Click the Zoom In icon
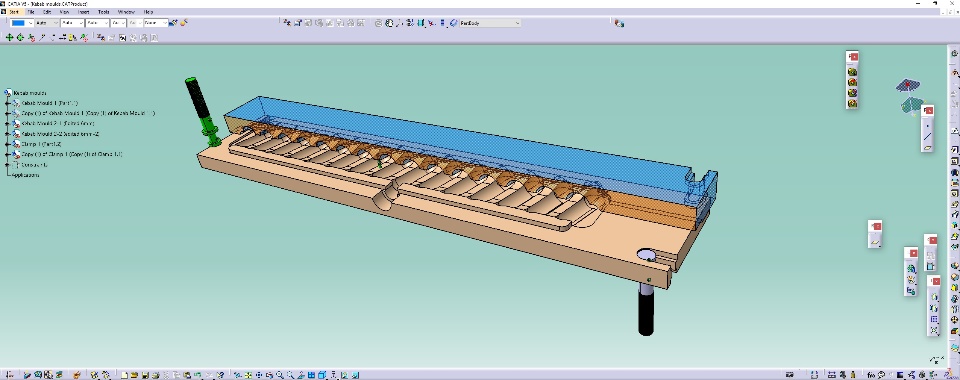This screenshot has height=380, width=960. pyautogui.click(x=280, y=375)
